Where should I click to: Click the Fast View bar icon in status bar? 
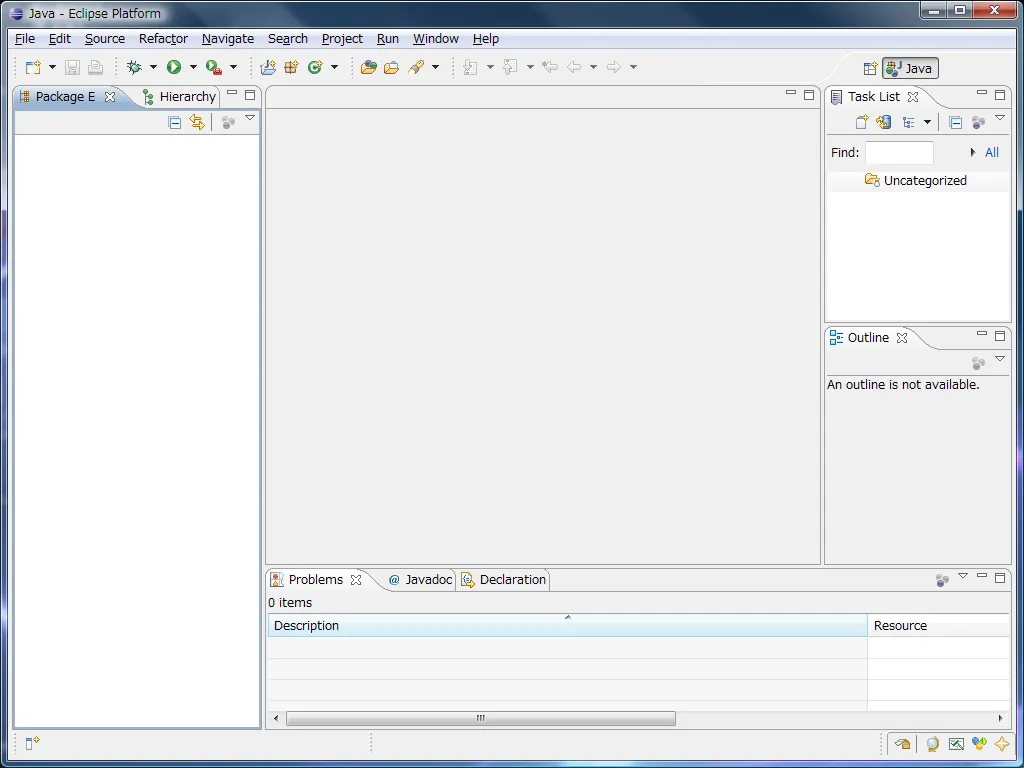click(x=32, y=743)
